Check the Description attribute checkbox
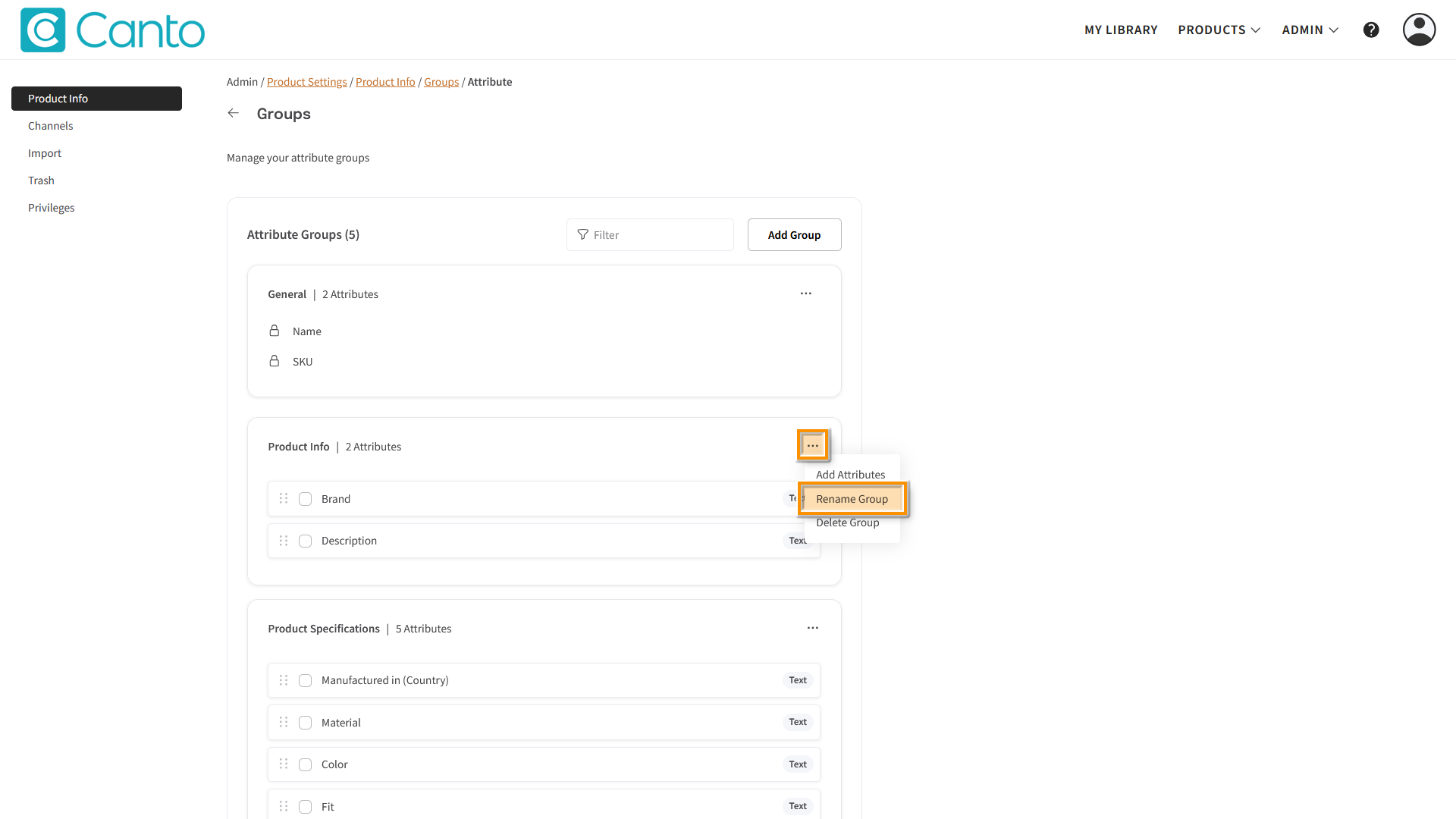This screenshot has width=1456, height=819. point(305,541)
